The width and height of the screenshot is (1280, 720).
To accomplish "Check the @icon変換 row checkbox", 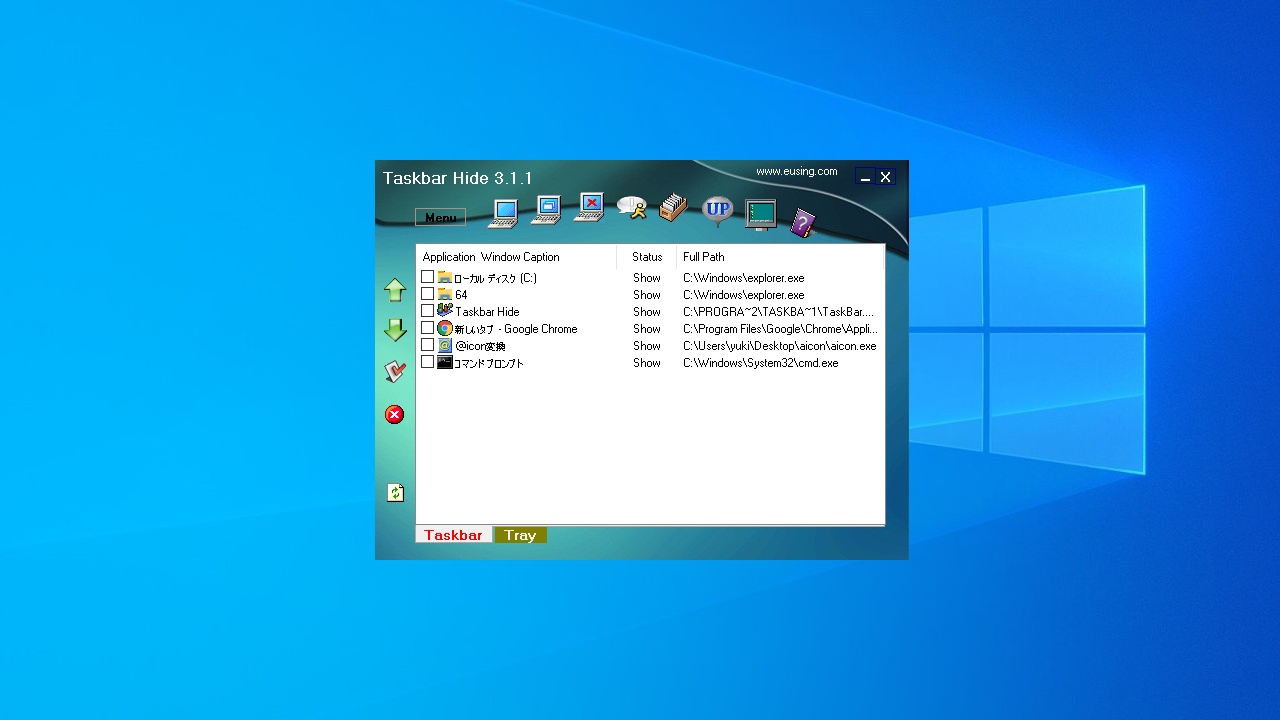I will (428, 345).
